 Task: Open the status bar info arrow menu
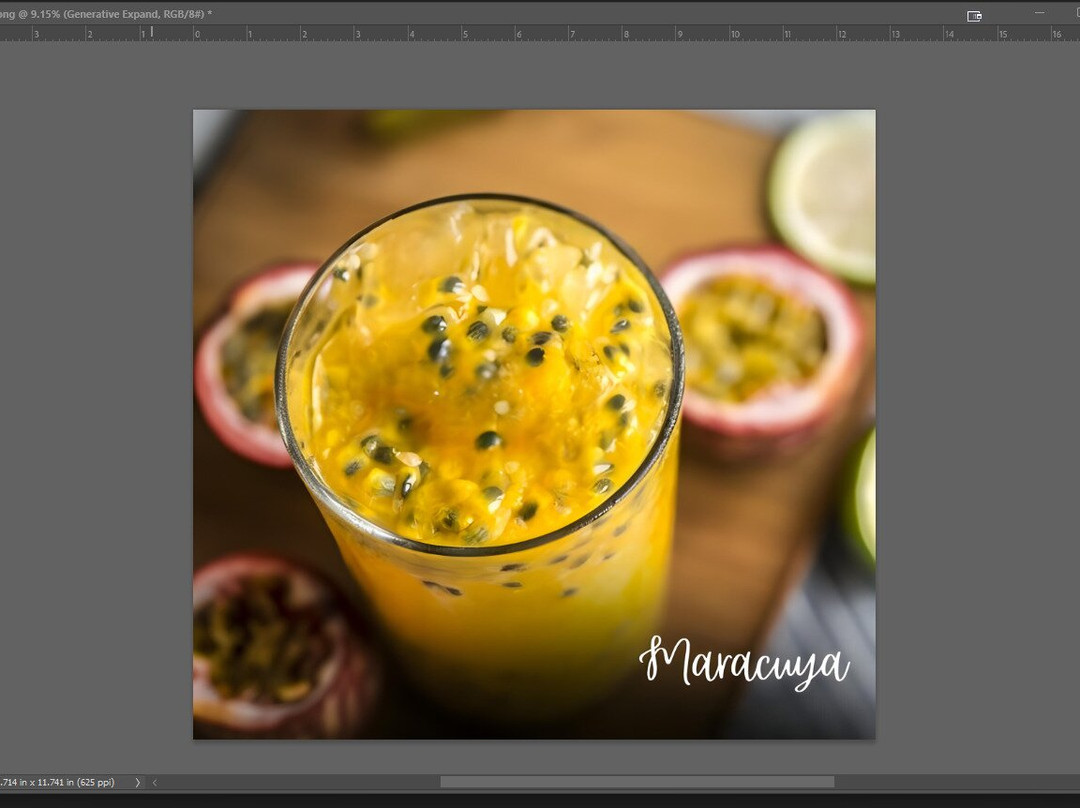(138, 782)
